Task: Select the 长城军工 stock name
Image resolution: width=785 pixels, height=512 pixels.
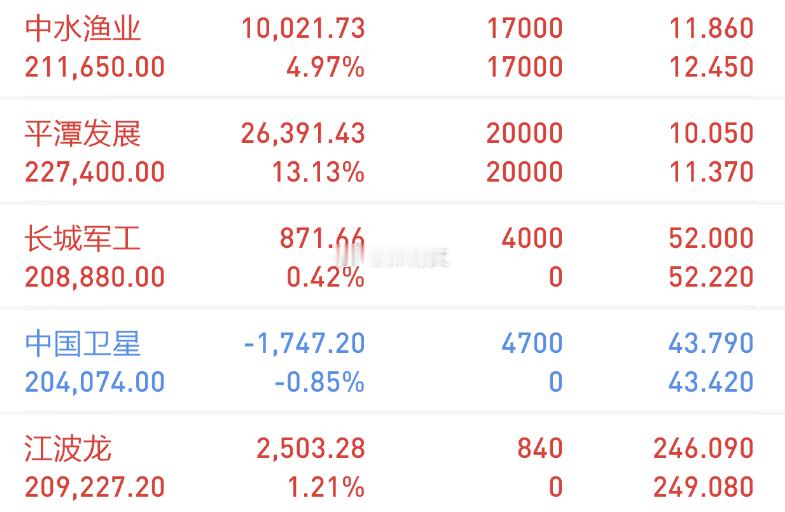Action: 83,238
